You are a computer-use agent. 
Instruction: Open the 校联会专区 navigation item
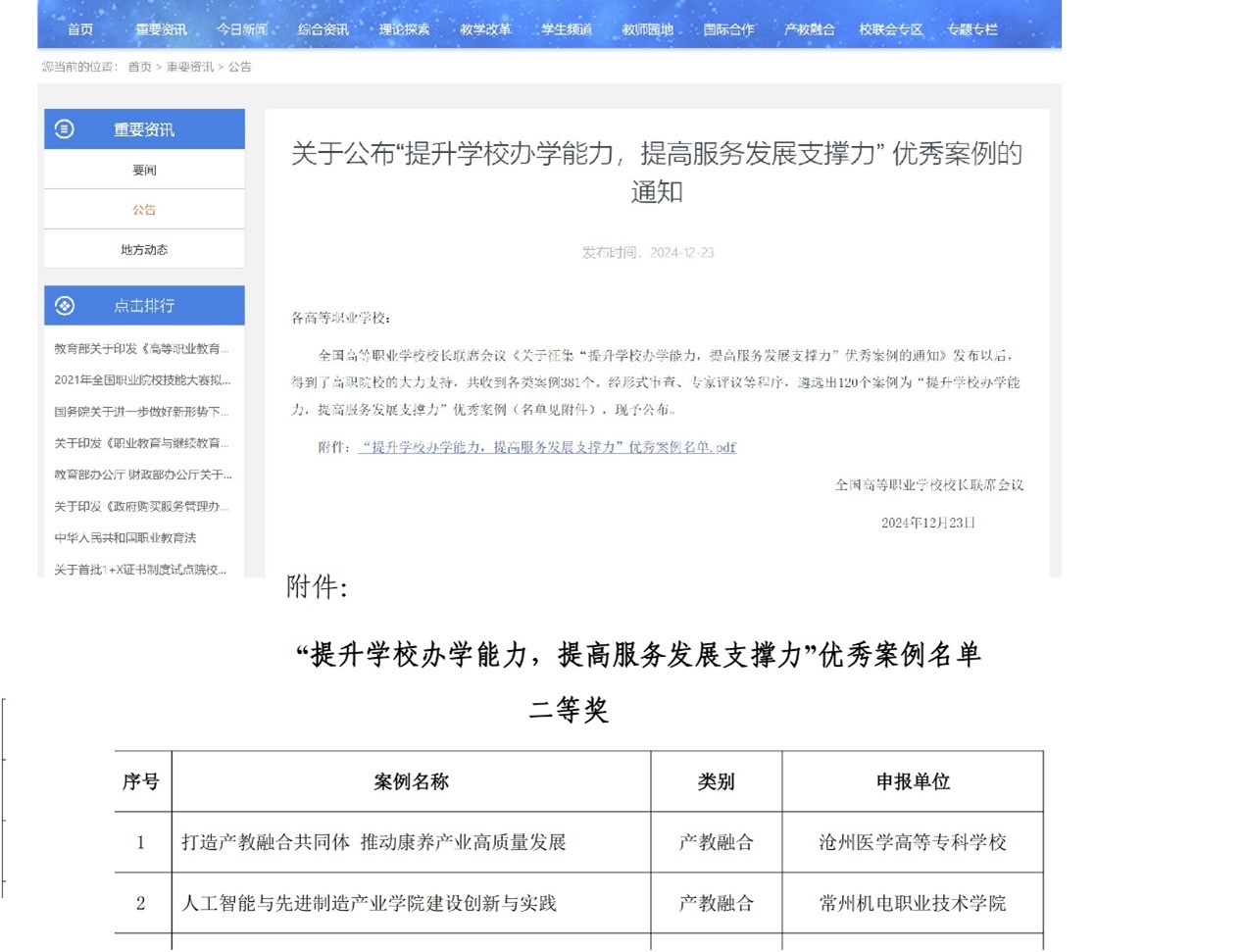[x=891, y=29]
